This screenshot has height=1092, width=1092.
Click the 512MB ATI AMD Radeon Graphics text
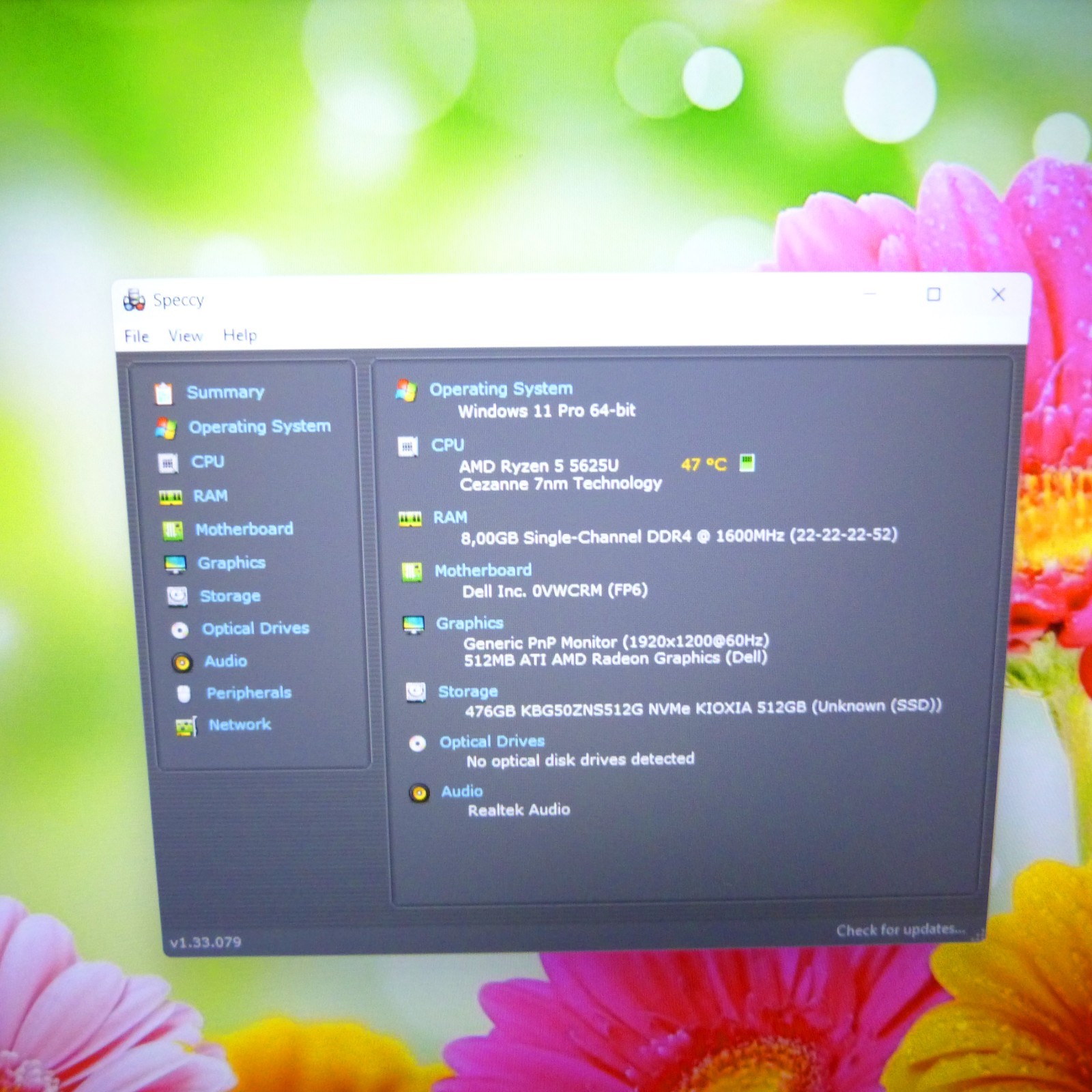[x=616, y=659]
